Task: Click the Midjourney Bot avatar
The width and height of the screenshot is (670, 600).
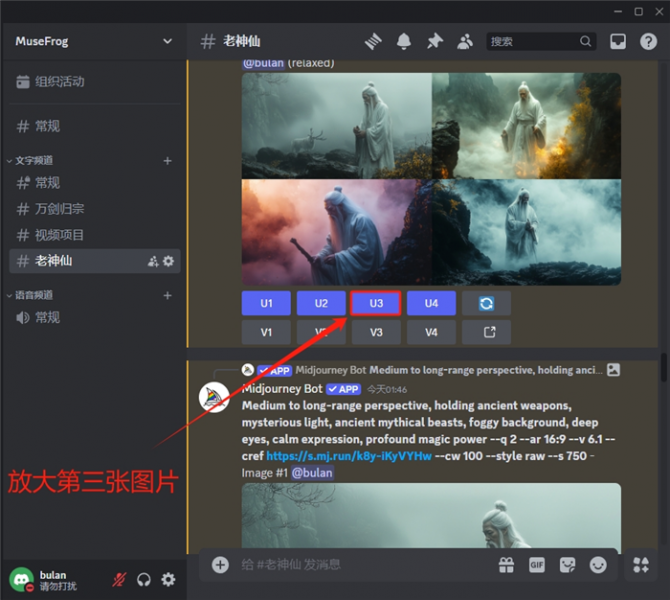Action: click(214, 397)
